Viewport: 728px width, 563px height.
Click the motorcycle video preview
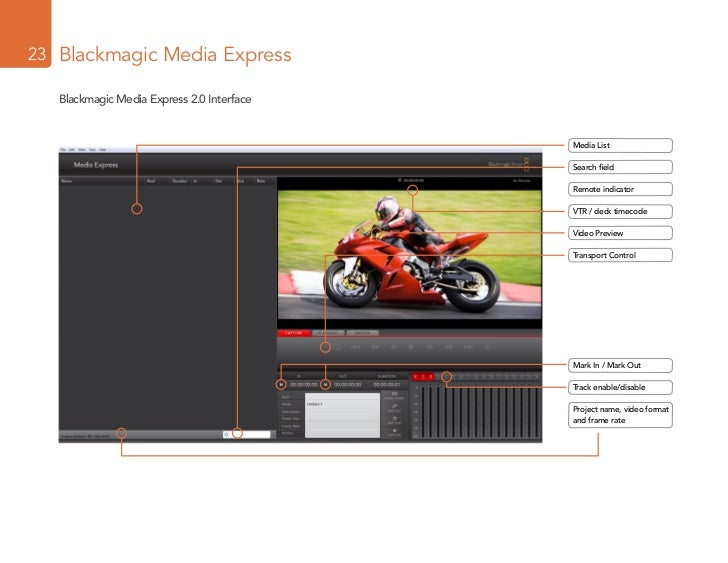point(409,254)
